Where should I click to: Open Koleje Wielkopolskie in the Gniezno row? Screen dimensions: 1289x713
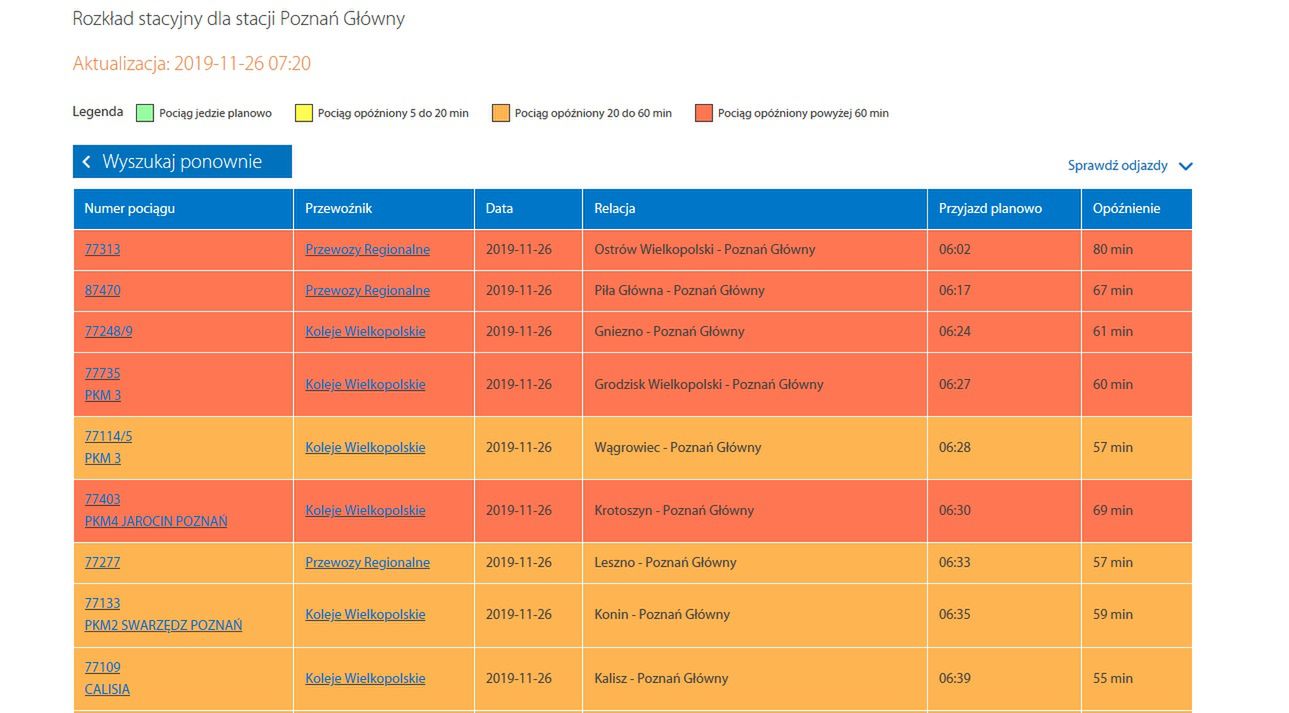365,331
